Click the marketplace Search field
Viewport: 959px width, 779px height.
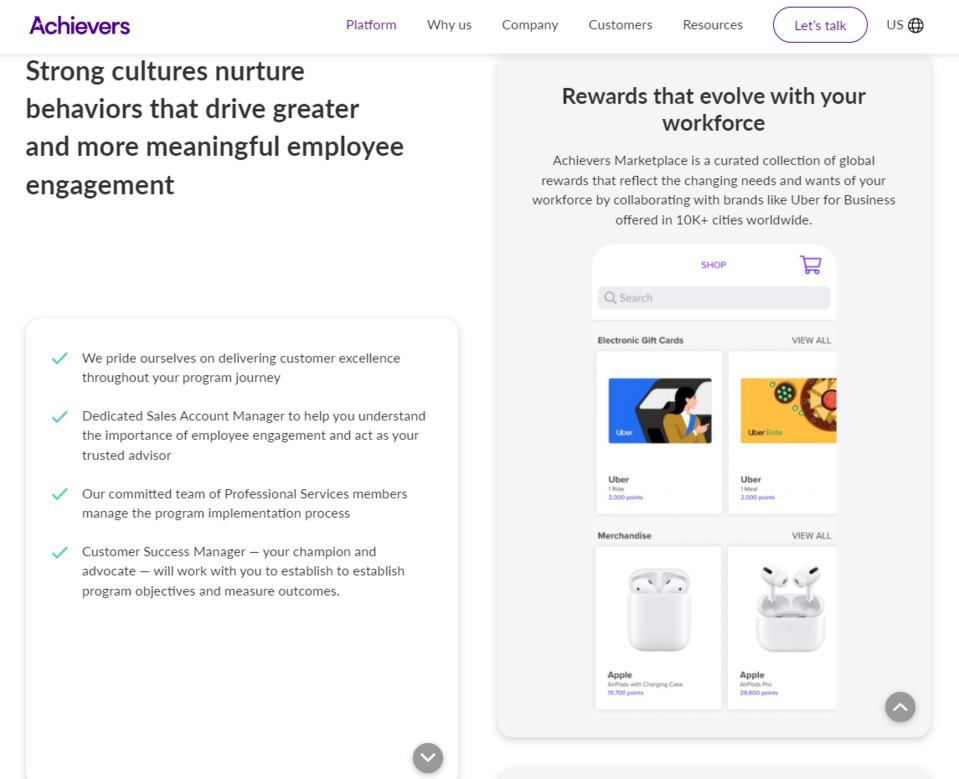point(713,298)
